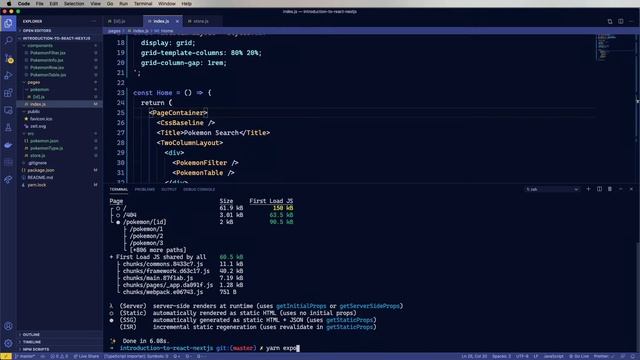Kill terminal with the trash icon
Screen dimensions: 640x360
point(610,189)
